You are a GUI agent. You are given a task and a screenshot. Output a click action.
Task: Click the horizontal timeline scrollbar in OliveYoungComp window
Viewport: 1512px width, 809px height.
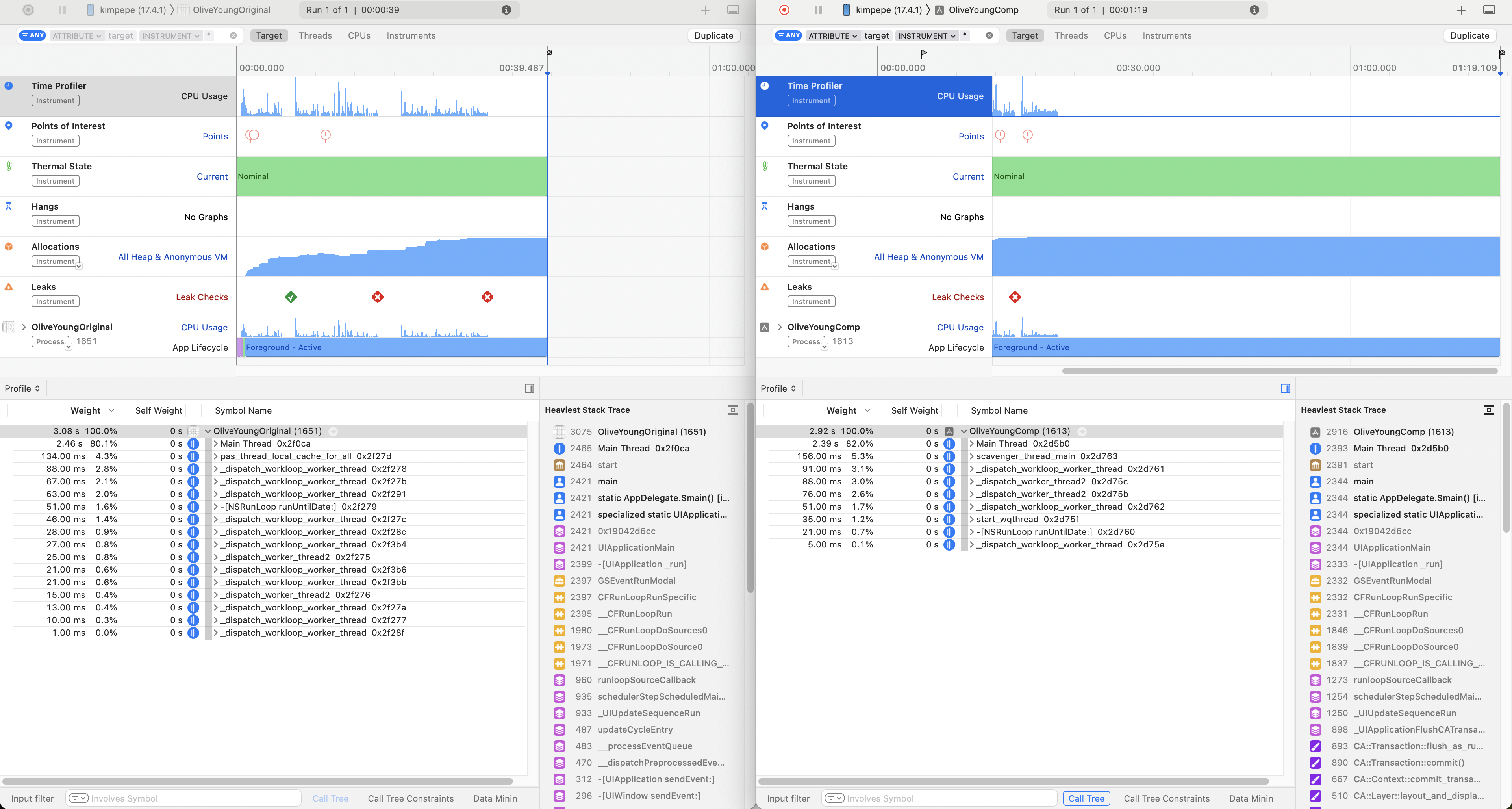coord(1280,371)
